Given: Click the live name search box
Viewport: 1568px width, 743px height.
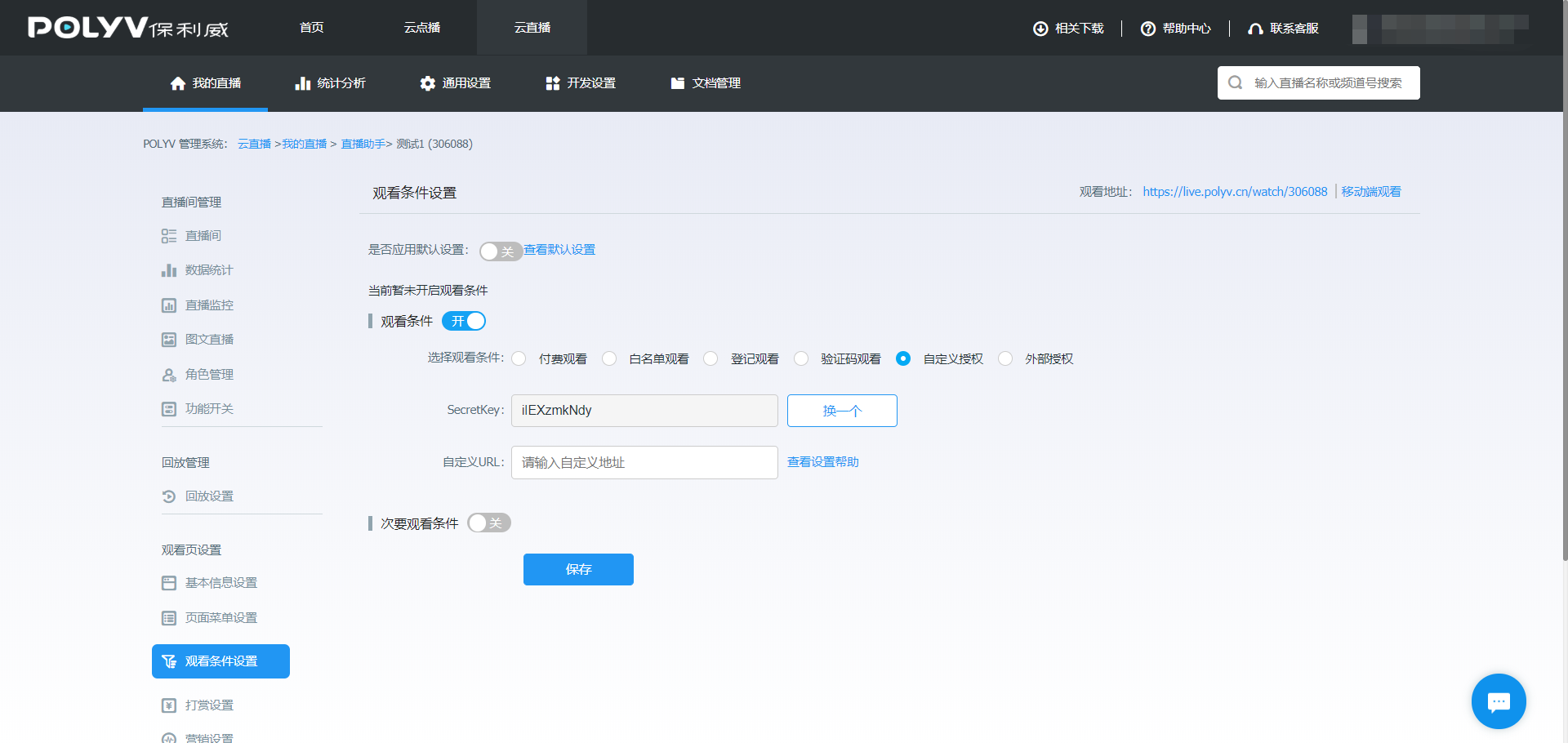Looking at the screenshot, I should [x=1318, y=82].
